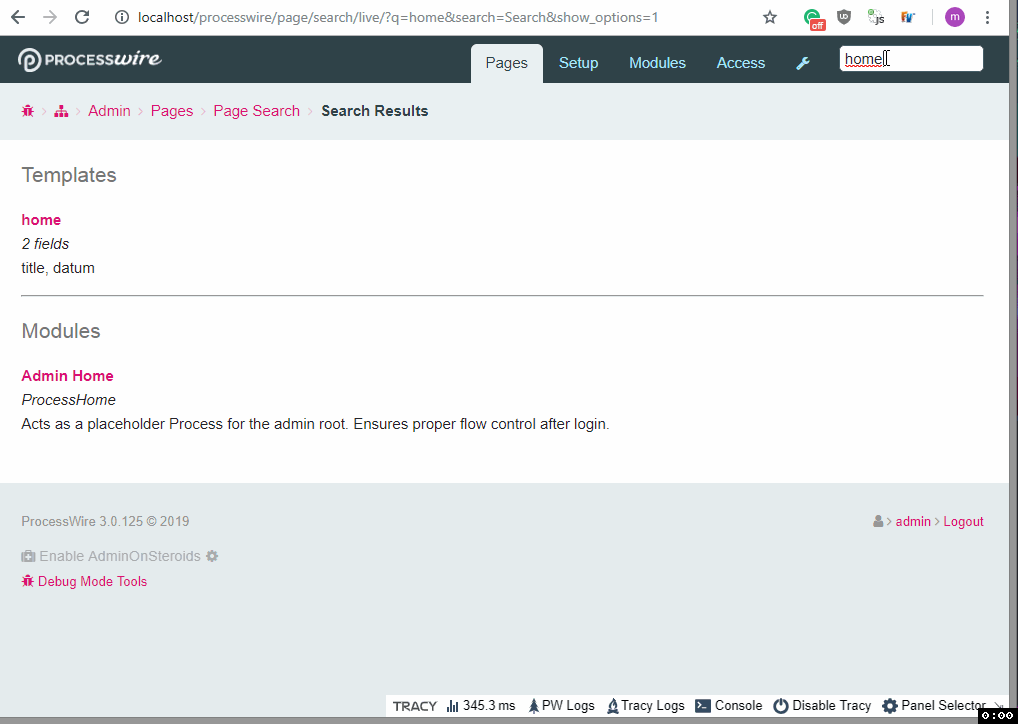Click the Tracy load time bar-chart icon
Image resolution: width=1018 pixels, height=724 pixels.
452,705
